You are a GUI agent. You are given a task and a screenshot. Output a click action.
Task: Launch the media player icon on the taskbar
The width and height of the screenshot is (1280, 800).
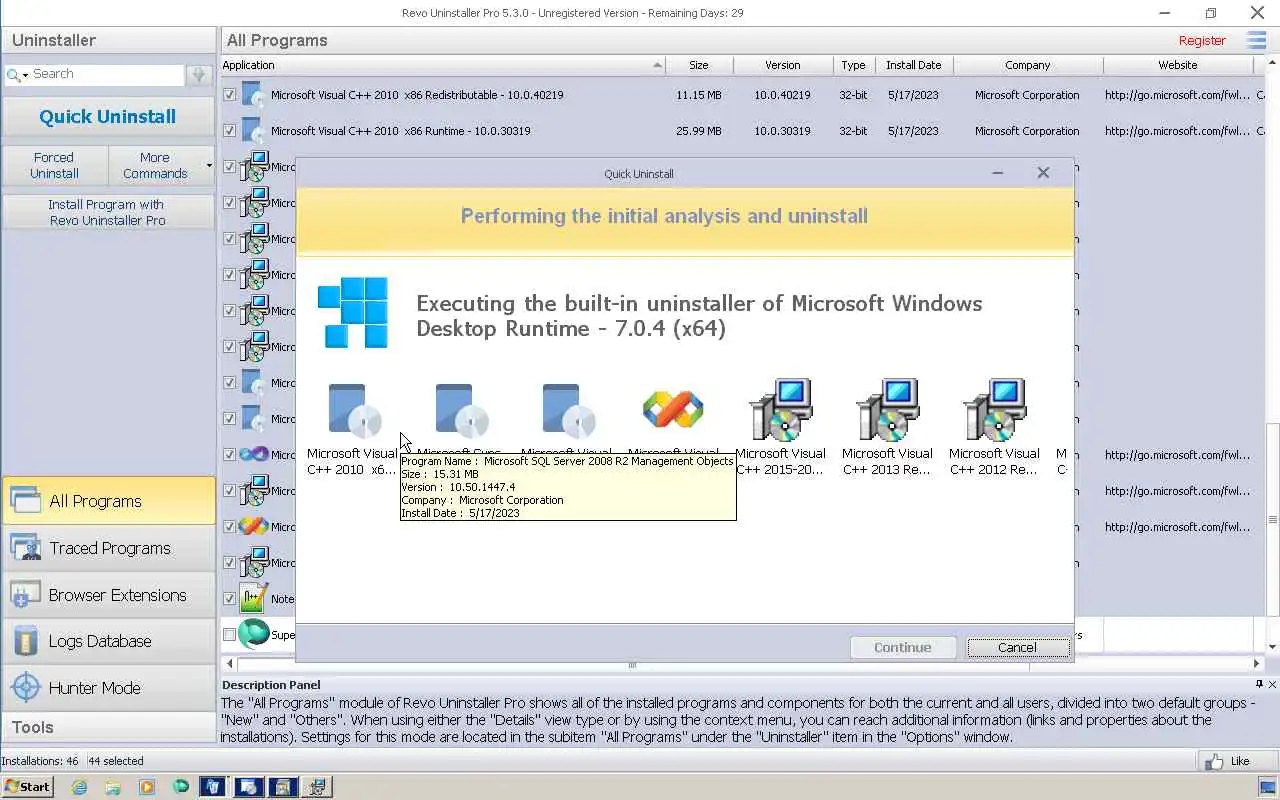point(147,787)
